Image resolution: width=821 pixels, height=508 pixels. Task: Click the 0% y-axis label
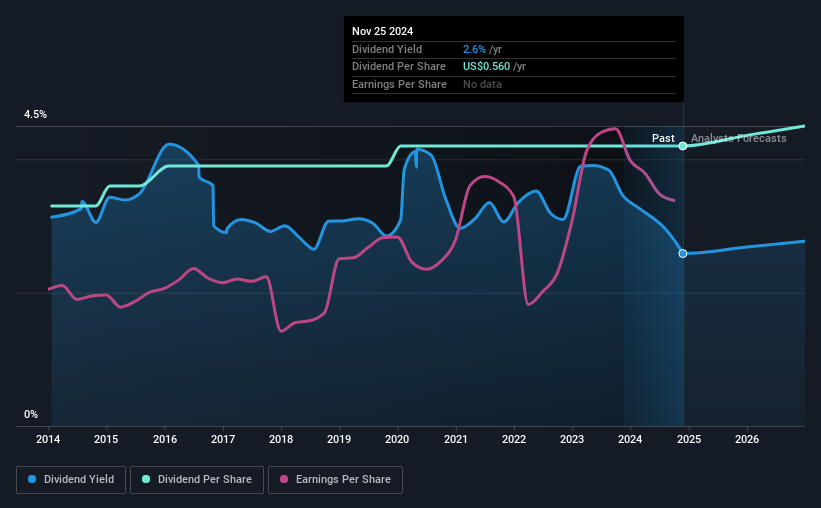click(31, 414)
